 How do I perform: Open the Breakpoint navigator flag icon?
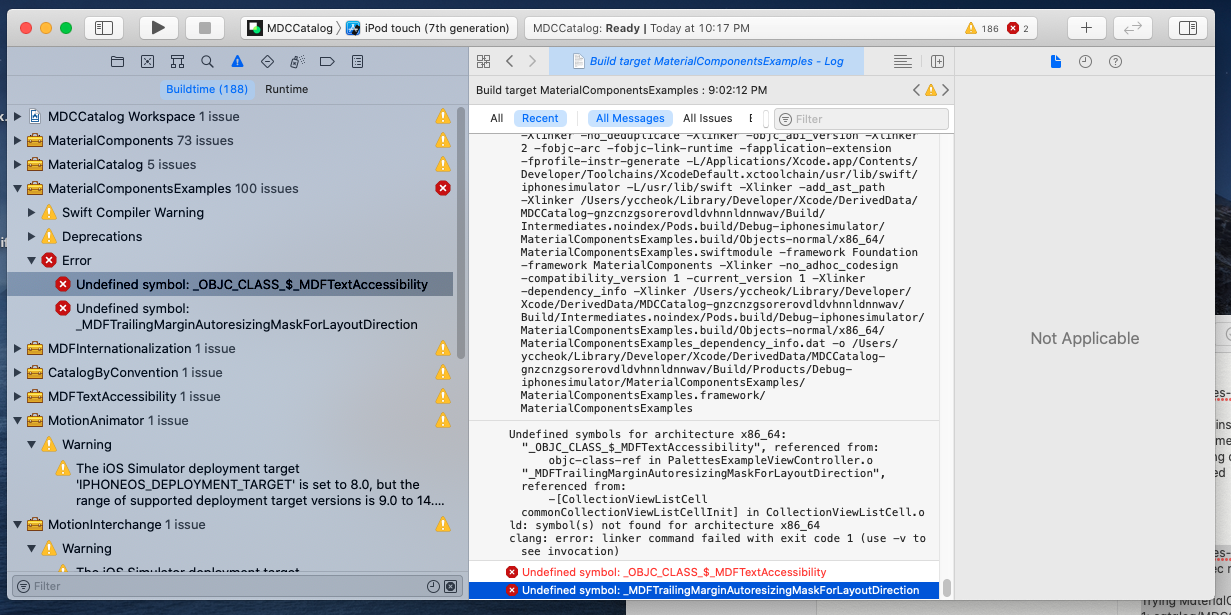click(327, 61)
